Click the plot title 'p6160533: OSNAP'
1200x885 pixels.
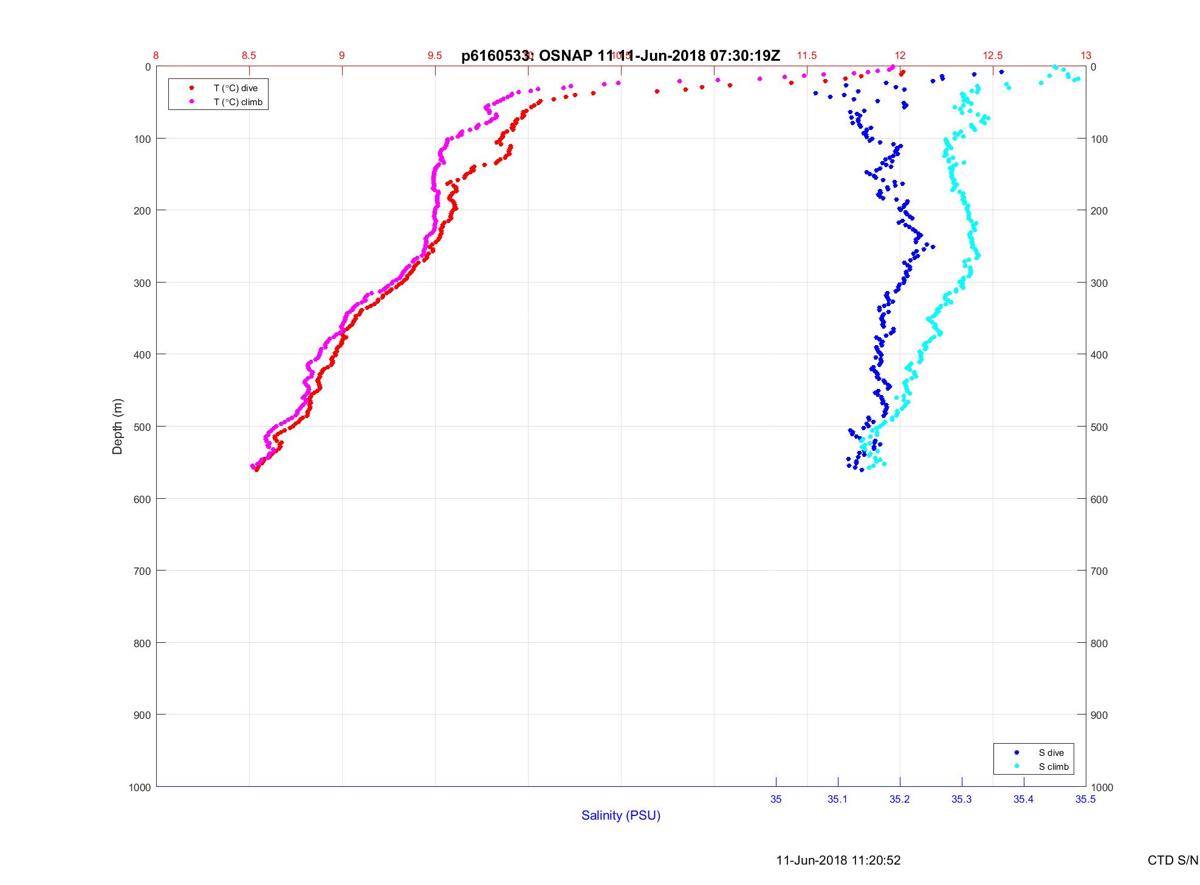point(528,56)
